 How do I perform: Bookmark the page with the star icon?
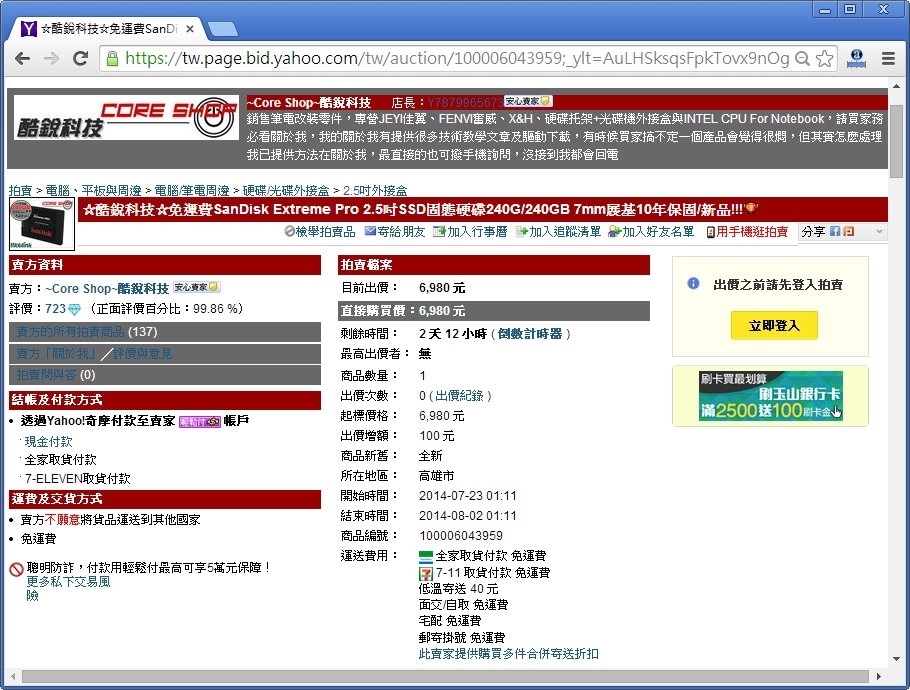pyautogui.click(x=824, y=58)
